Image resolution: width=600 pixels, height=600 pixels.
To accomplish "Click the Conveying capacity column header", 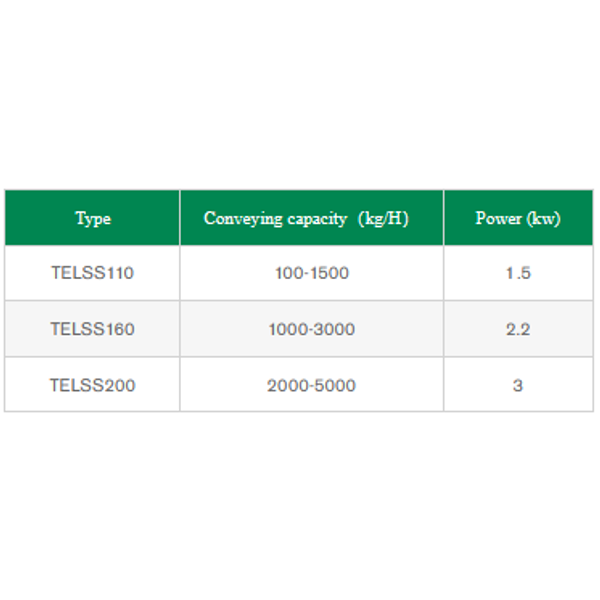I will point(311,218).
